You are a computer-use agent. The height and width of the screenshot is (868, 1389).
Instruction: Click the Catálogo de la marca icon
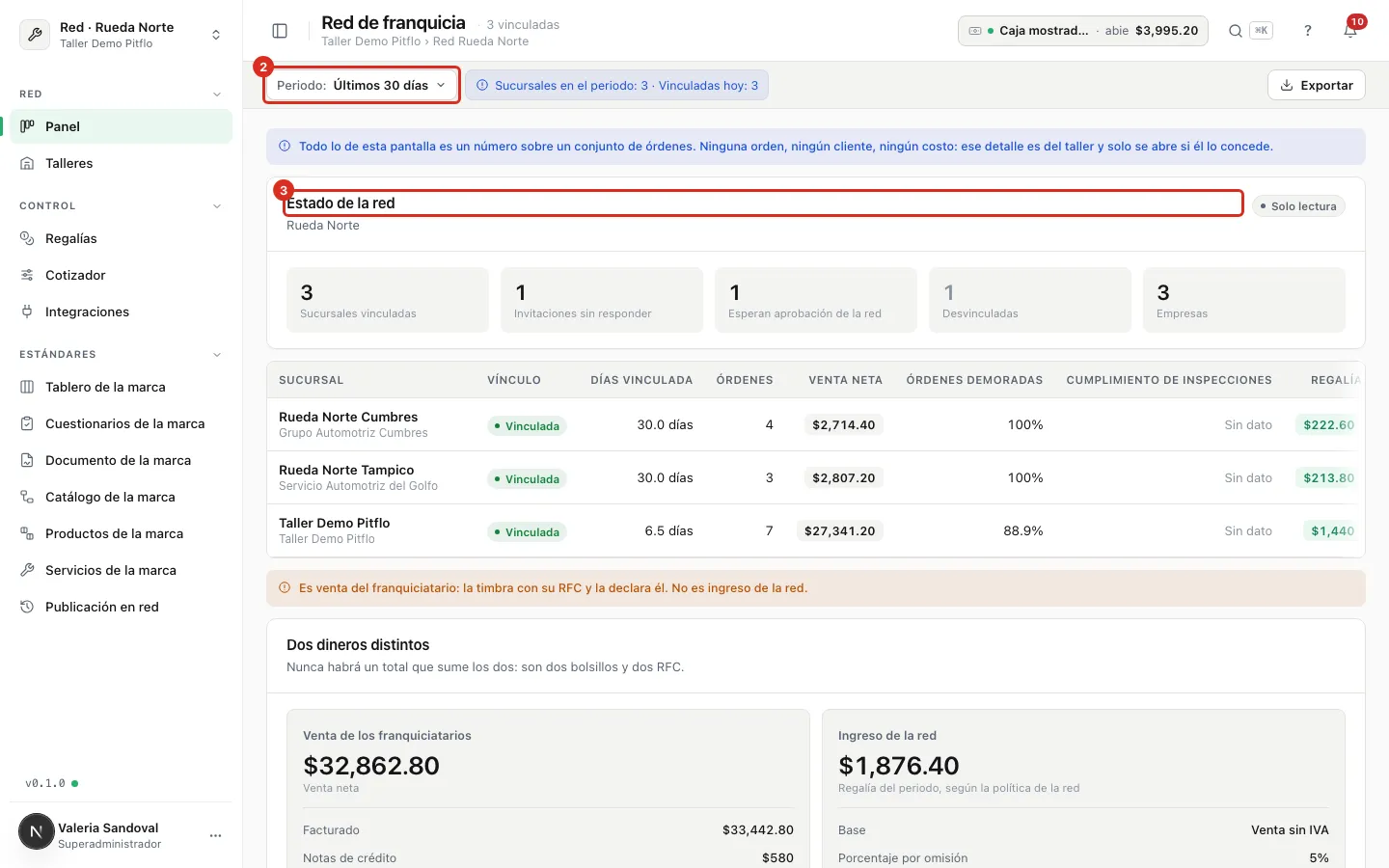point(27,497)
